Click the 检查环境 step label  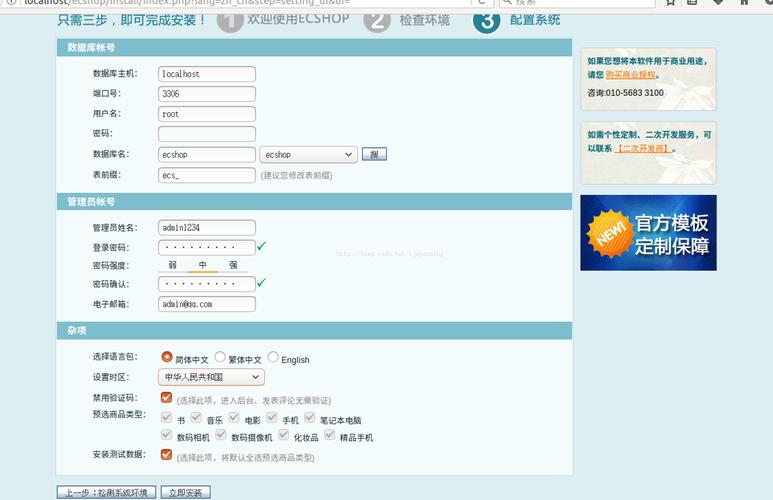coord(425,20)
